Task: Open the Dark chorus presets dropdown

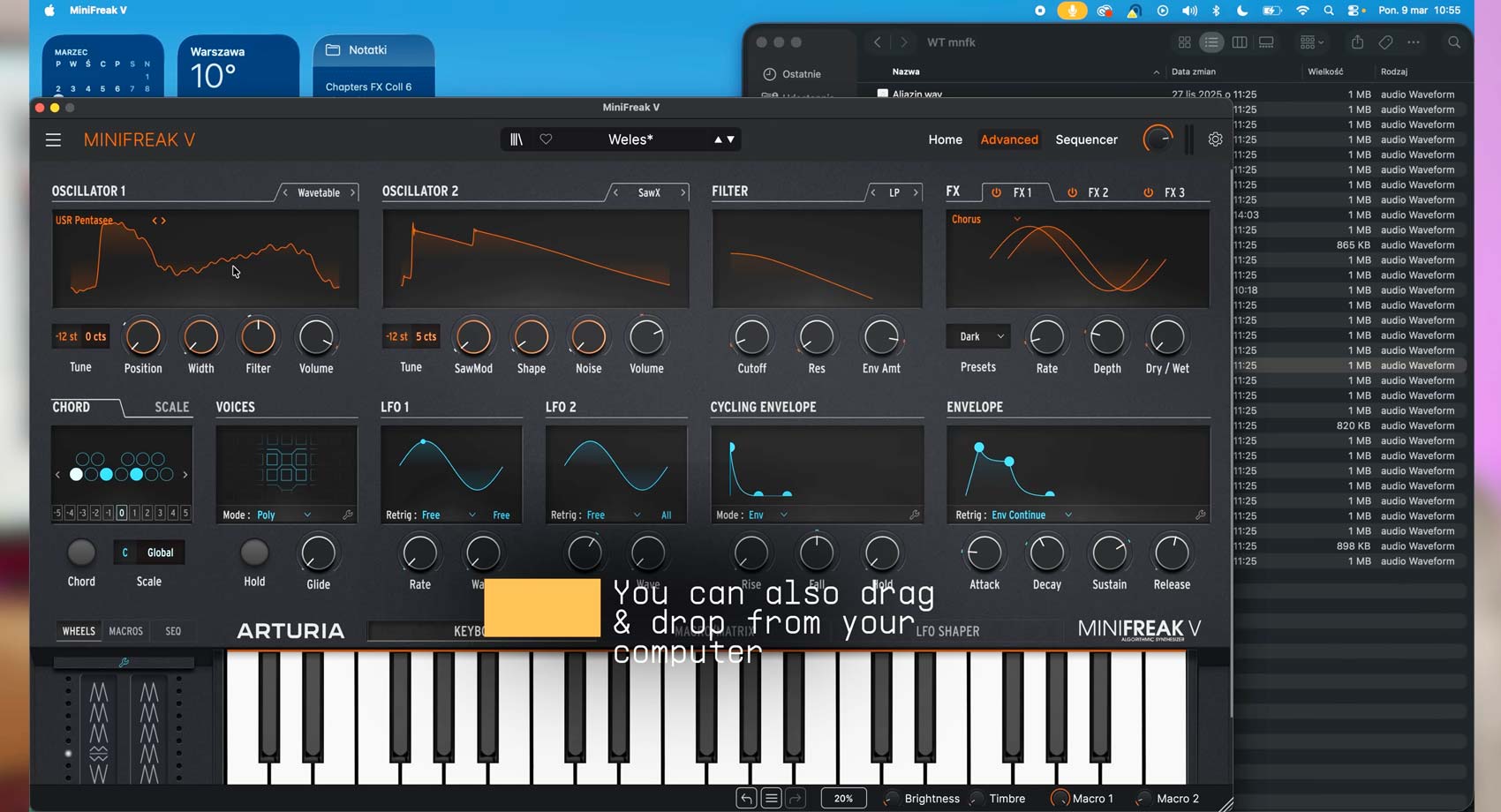Action: [978, 336]
